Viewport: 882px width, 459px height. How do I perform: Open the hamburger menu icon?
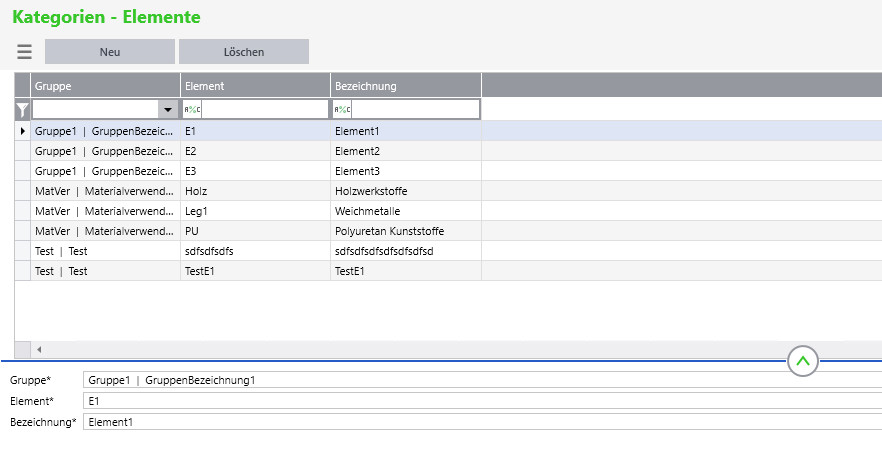pos(24,52)
